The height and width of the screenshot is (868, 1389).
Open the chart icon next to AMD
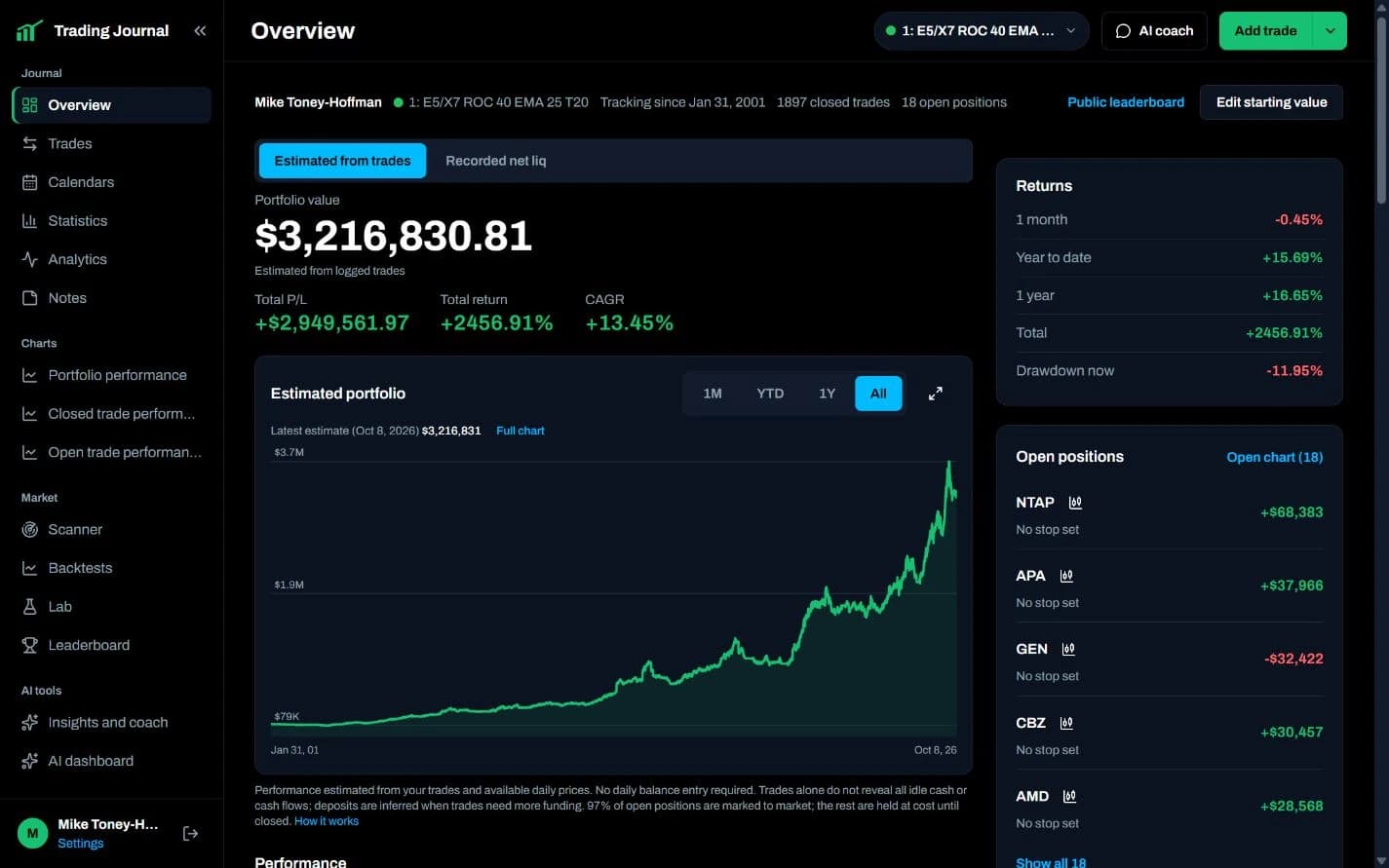1069,796
